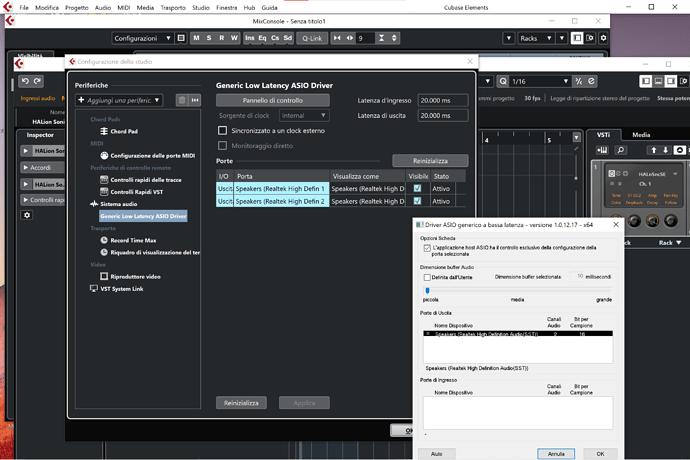The height and width of the screenshot is (460, 690).
Task: Toggle ASIO host exclusive control checkbox
Action: click(427, 248)
